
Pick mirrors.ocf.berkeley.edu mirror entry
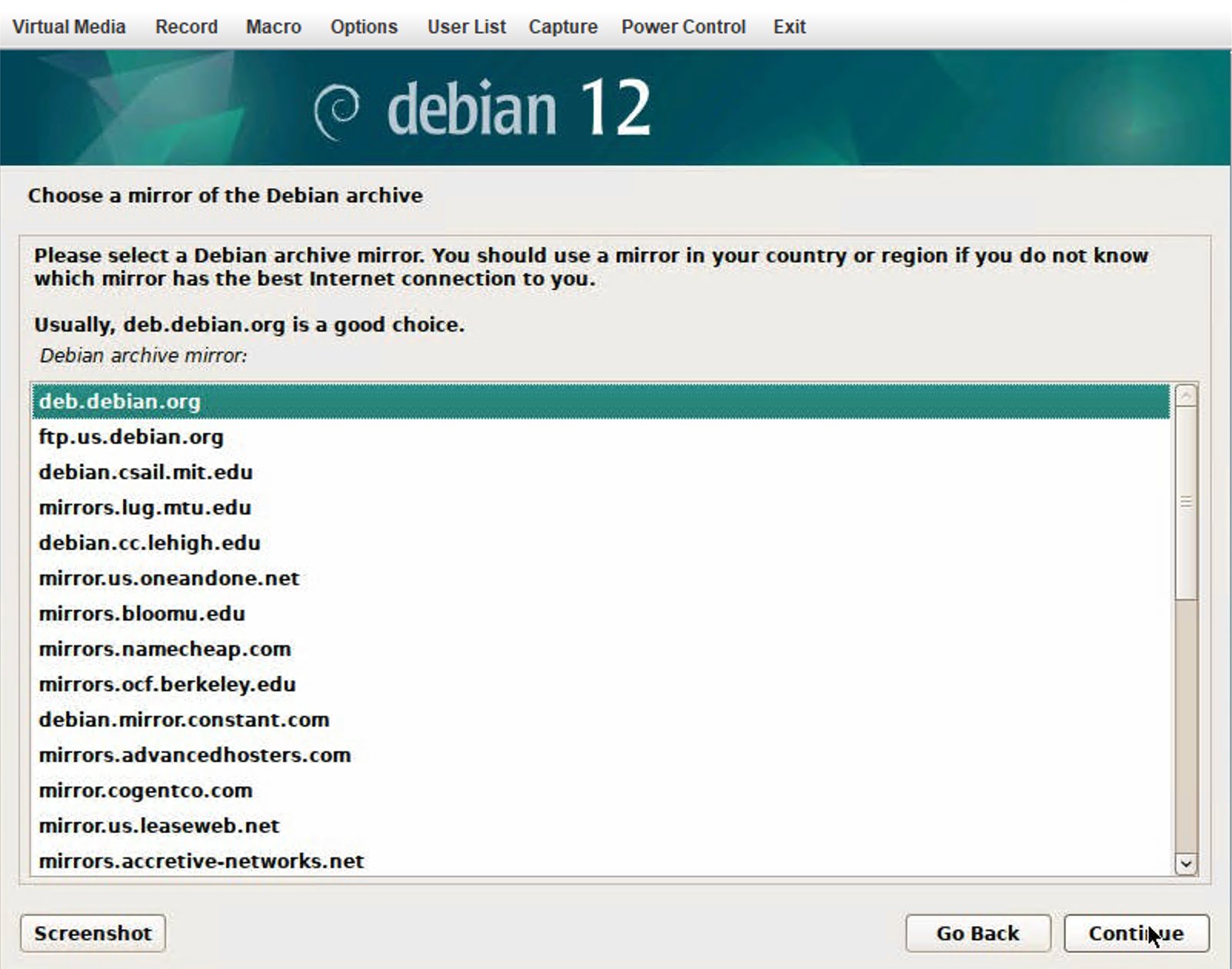tap(167, 684)
